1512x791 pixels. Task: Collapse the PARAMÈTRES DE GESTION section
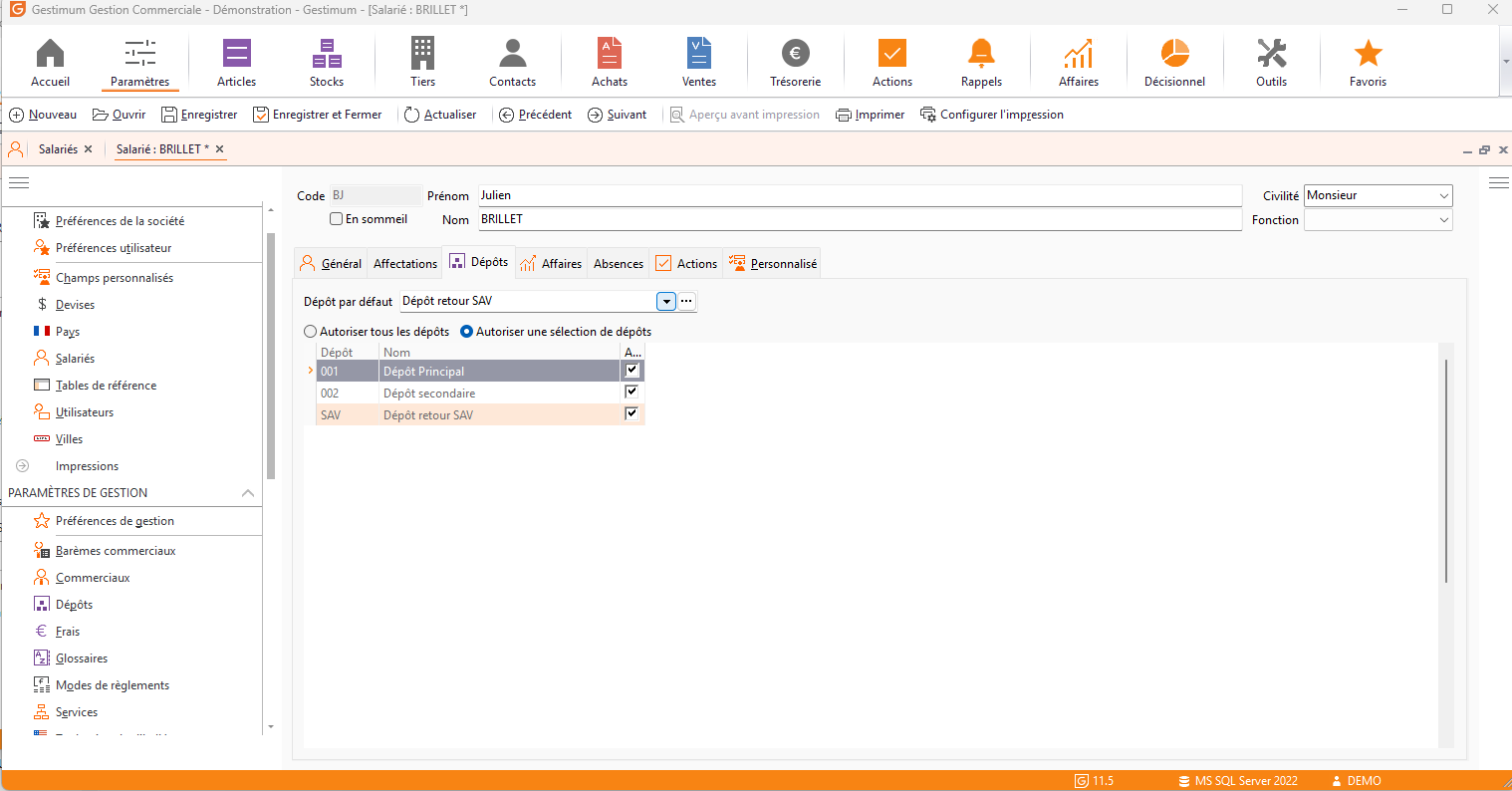(x=248, y=493)
